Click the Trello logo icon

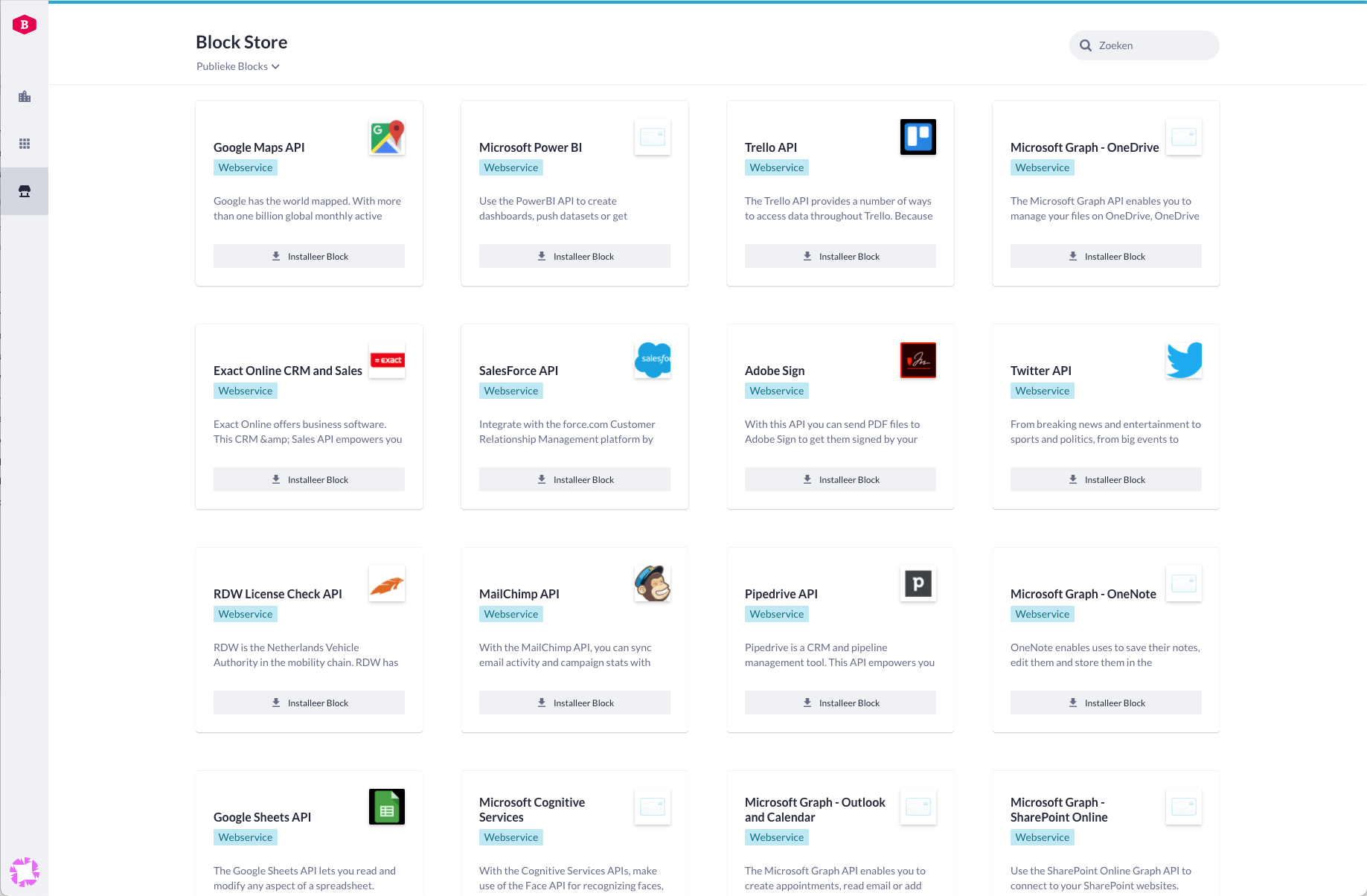[918, 137]
